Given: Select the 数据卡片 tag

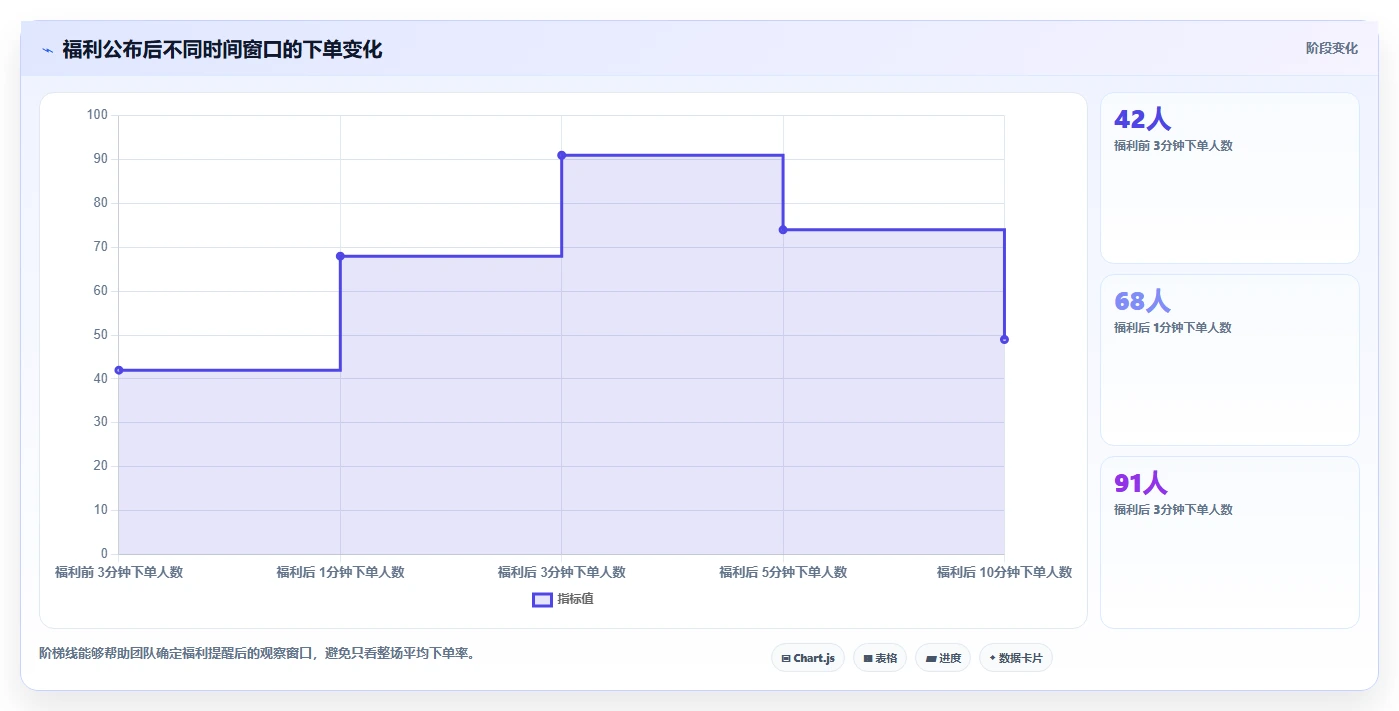Looking at the screenshot, I should click(1016, 658).
